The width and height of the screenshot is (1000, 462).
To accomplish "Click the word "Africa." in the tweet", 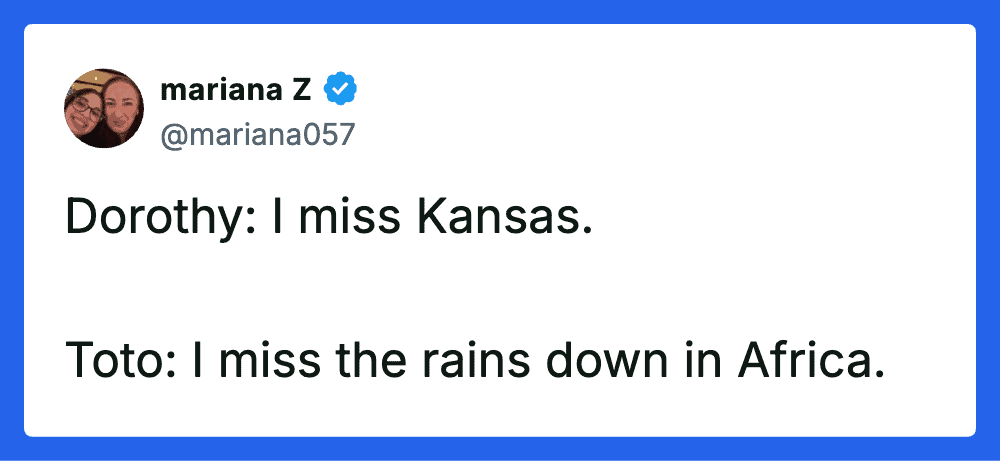I will pos(811,359).
